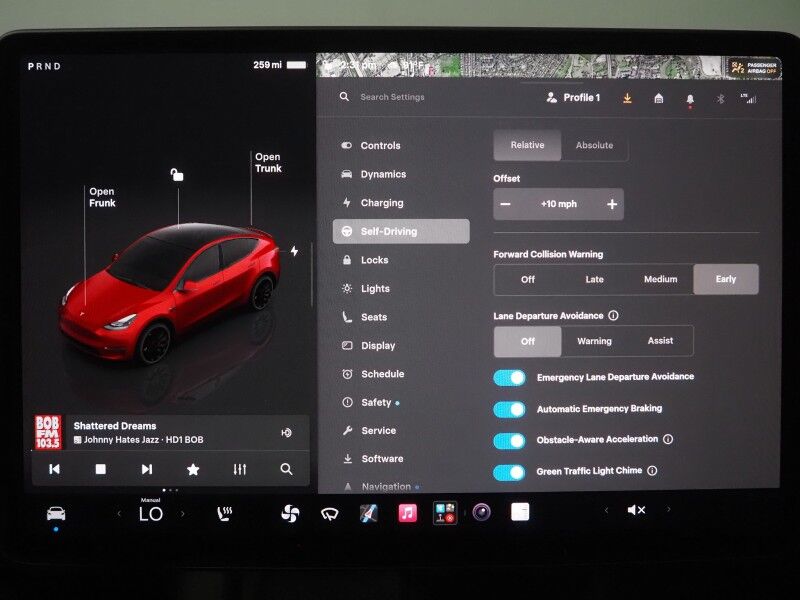Set Forward Collision Warning to Late

[x=594, y=280]
